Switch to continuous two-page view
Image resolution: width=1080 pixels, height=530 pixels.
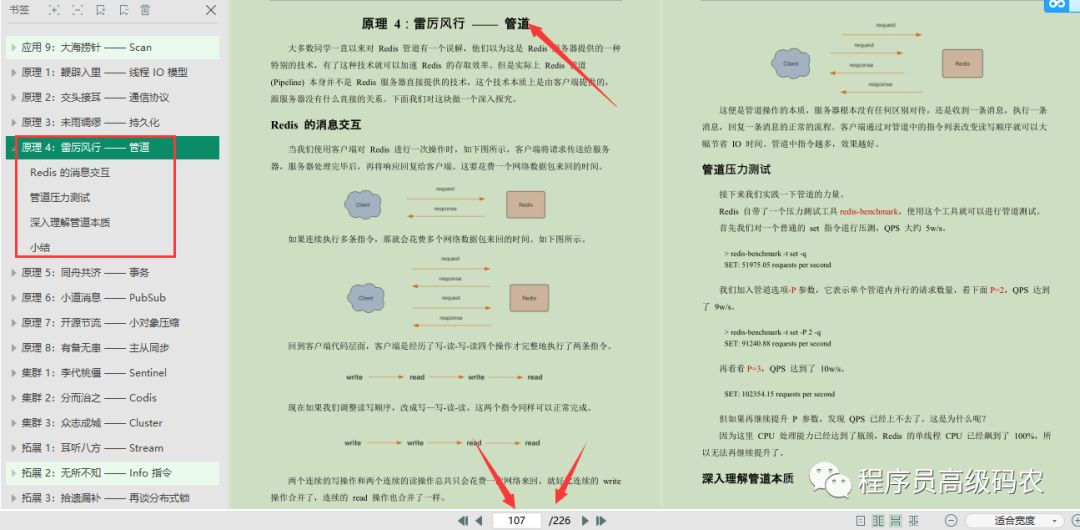coord(913,520)
